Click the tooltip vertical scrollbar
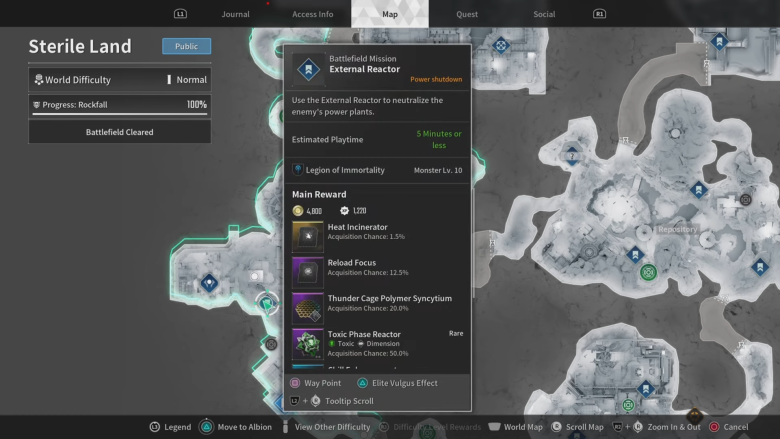The height and width of the screenshot is (439, 780). [473, 243]
